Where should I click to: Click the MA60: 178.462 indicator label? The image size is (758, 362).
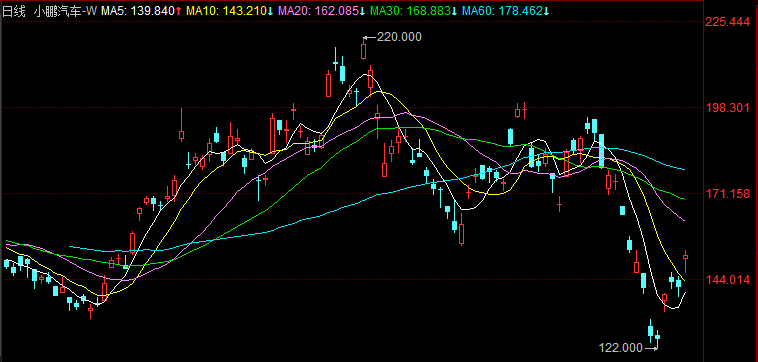(x=506, y=12)
